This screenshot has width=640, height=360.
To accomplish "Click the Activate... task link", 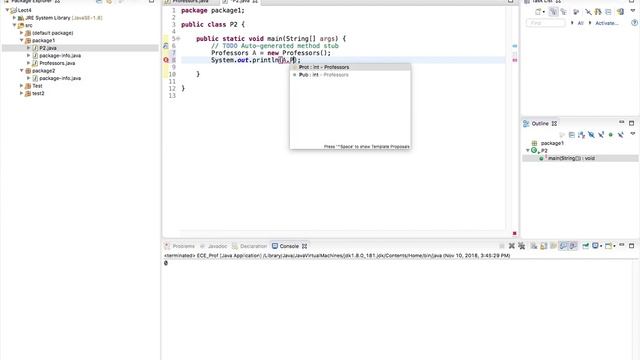I will pyautogui.click(x=607, y=23).
